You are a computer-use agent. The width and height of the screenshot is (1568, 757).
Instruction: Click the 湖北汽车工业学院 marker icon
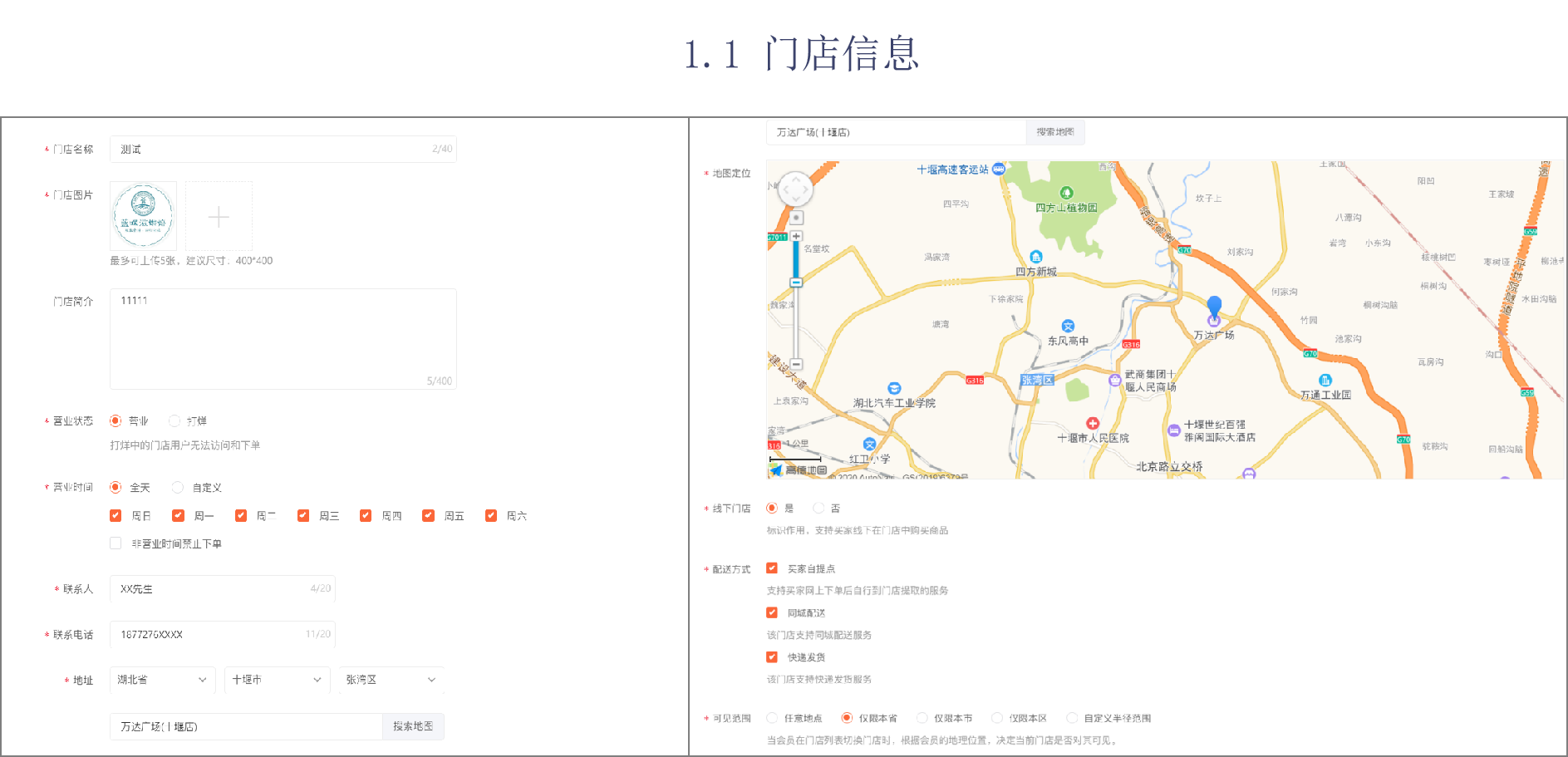[x=894, y=388]
